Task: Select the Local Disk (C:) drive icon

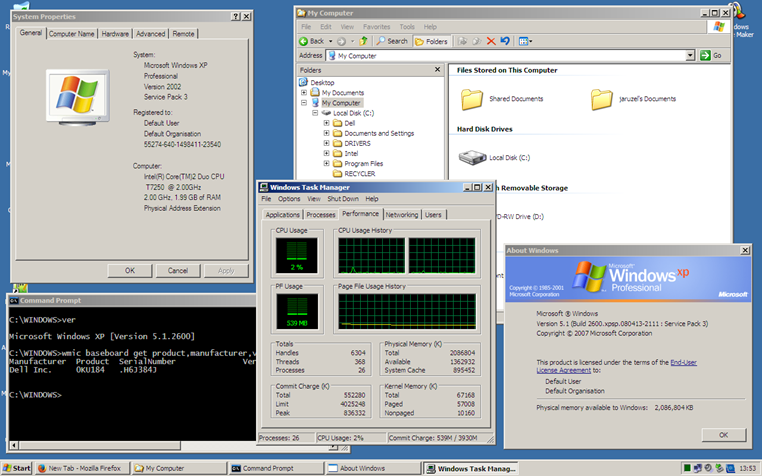Action: click(x=472, y=157)
